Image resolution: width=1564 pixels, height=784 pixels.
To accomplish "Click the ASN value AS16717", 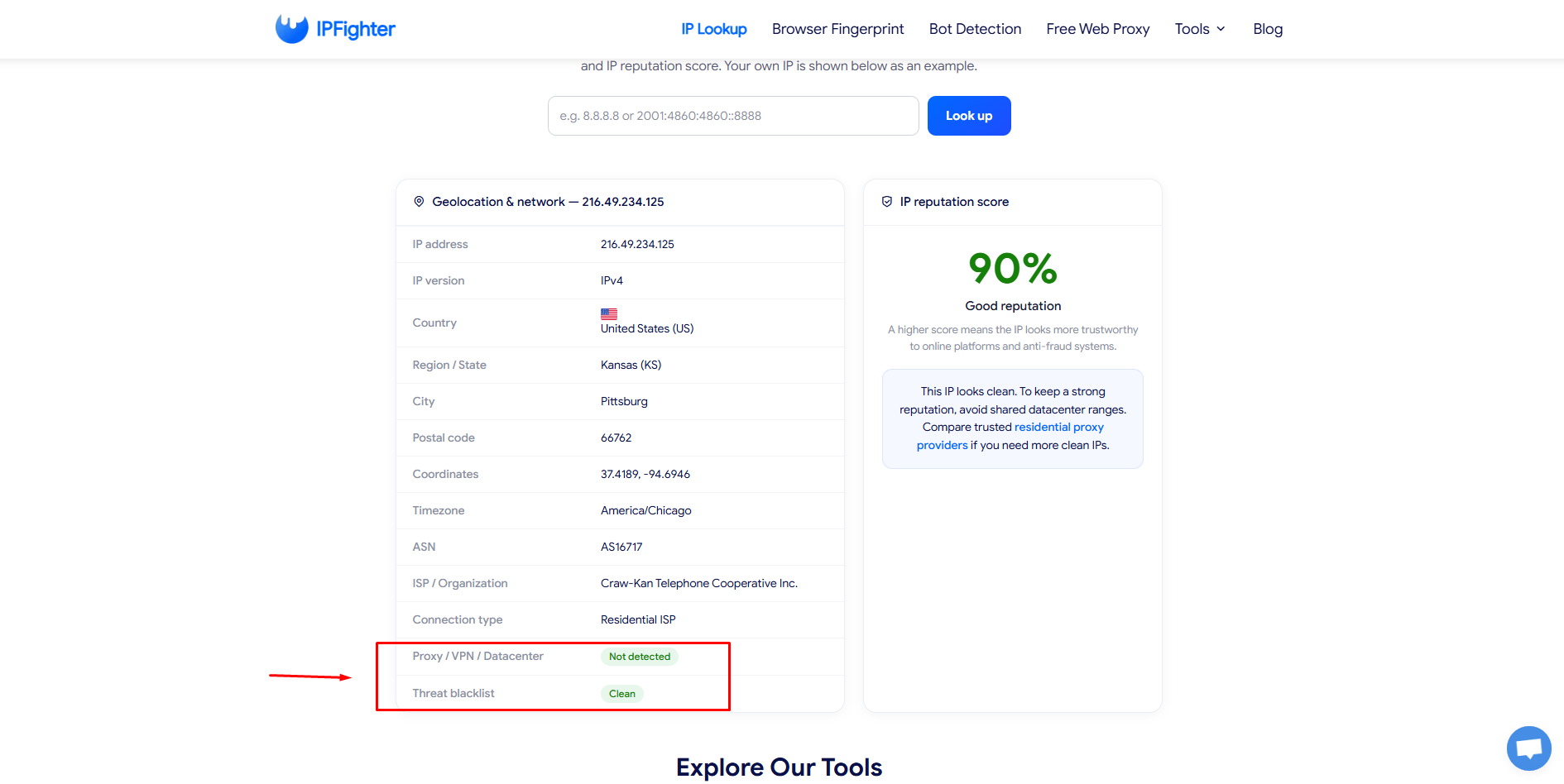I will click(621, 547).
